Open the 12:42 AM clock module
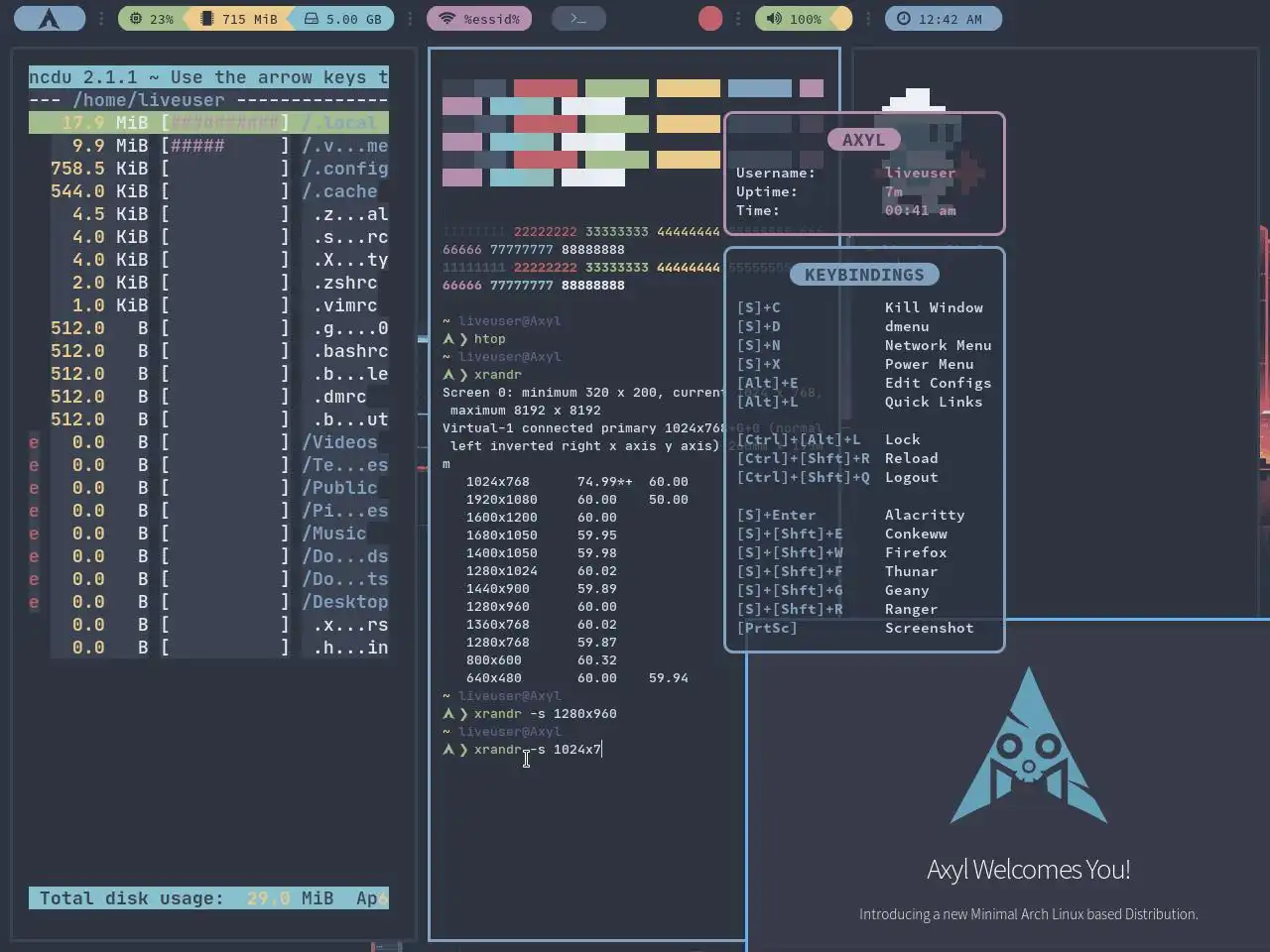The width and height of the screenshot is (1270, 952). click(944, 19)
